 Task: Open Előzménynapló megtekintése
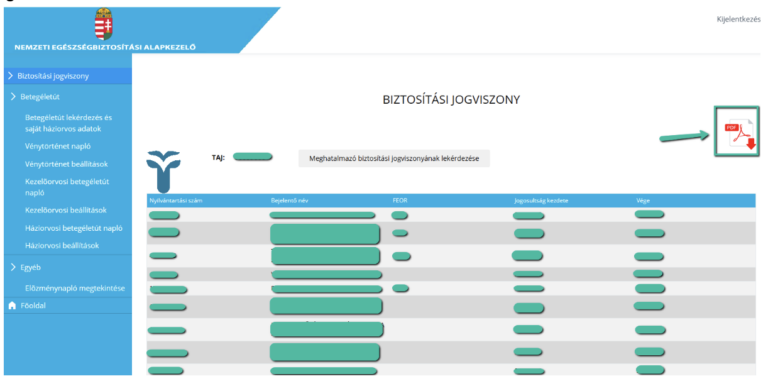coord(75,288)
